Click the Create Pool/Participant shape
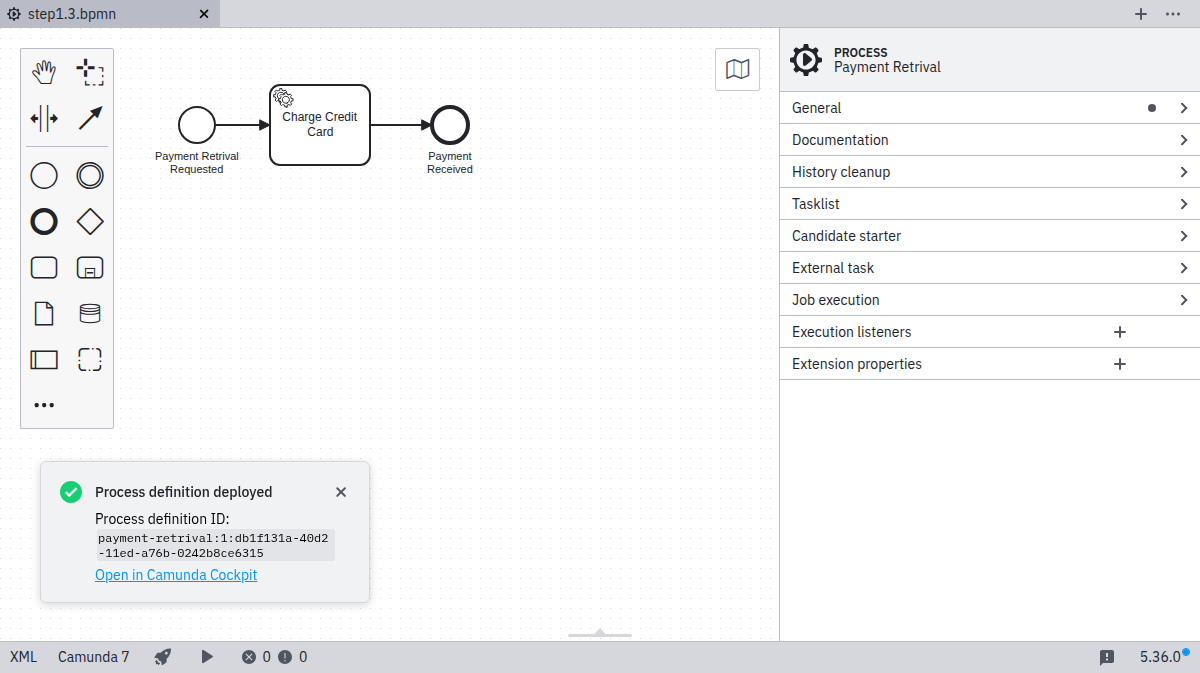This screenshot has width=1200, height=673. [x=44, y=360]
